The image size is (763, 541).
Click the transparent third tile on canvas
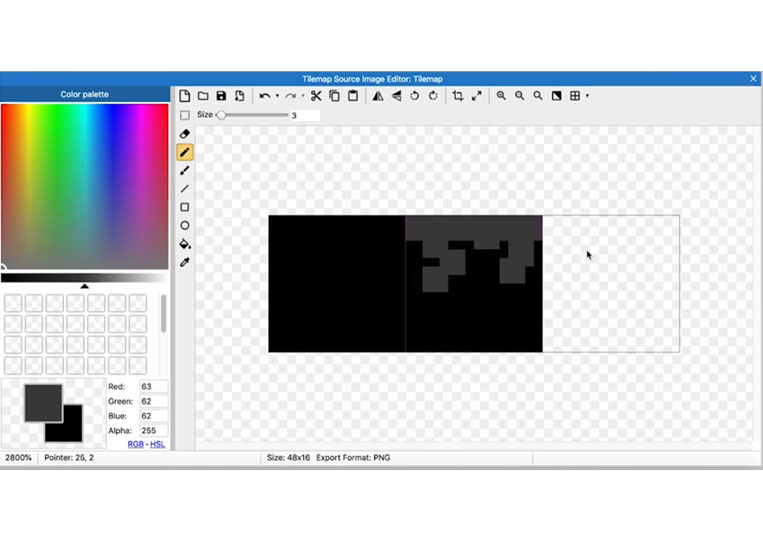(x=611, y=284)
